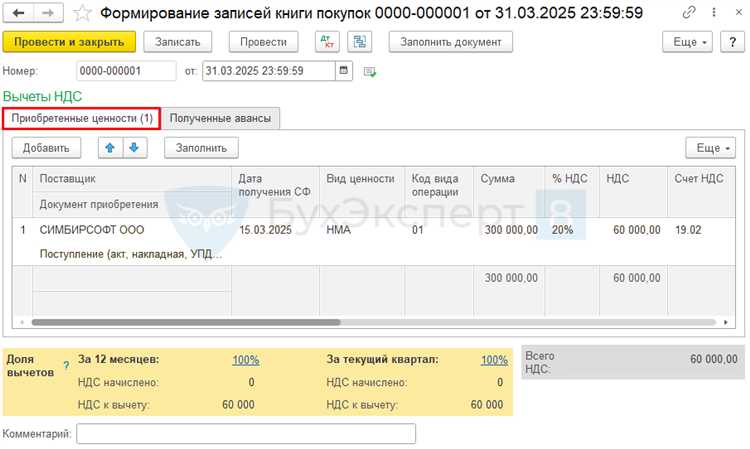The width and height of the screenshot is (750, 449).
Task: Add document to favorites with star
Action: (x=82, y=13)
